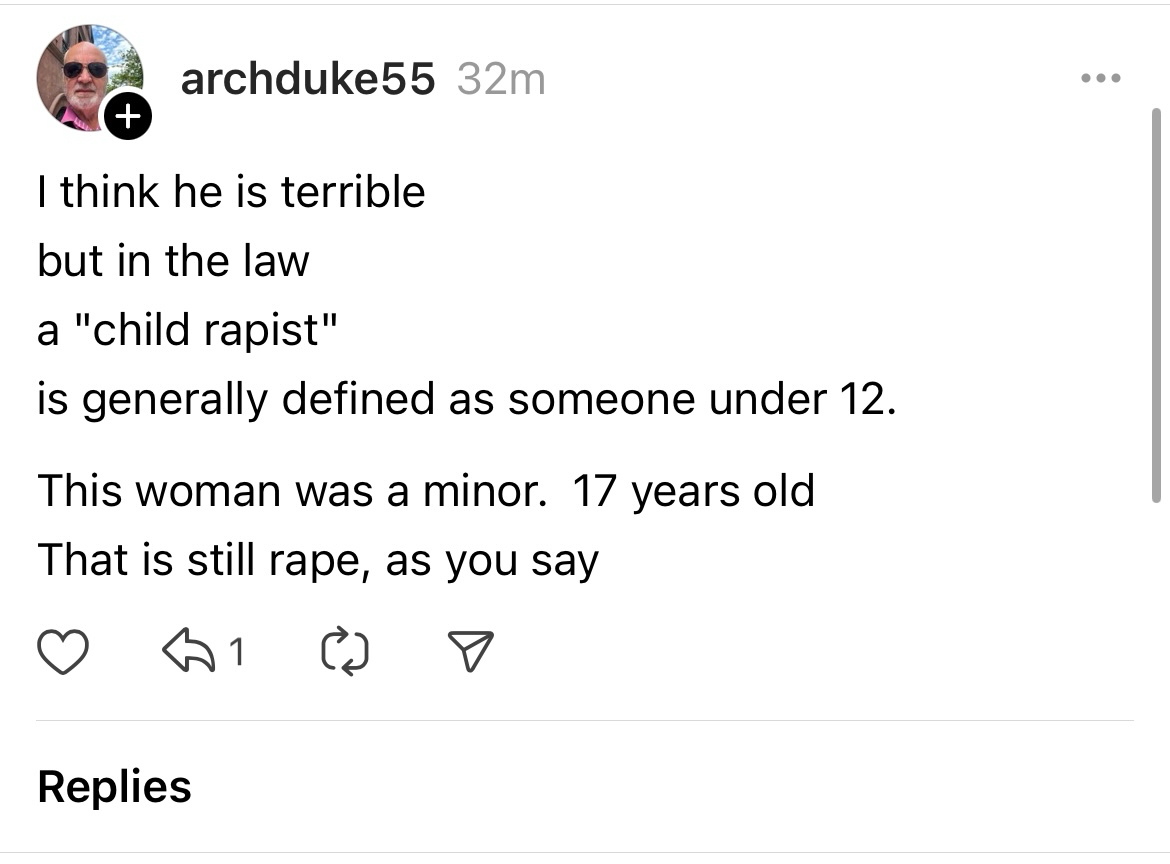The width and height of the screenshot is (1170, 864).
Task: Open the archduke55 username link
Action: click(x=307, y=80)
